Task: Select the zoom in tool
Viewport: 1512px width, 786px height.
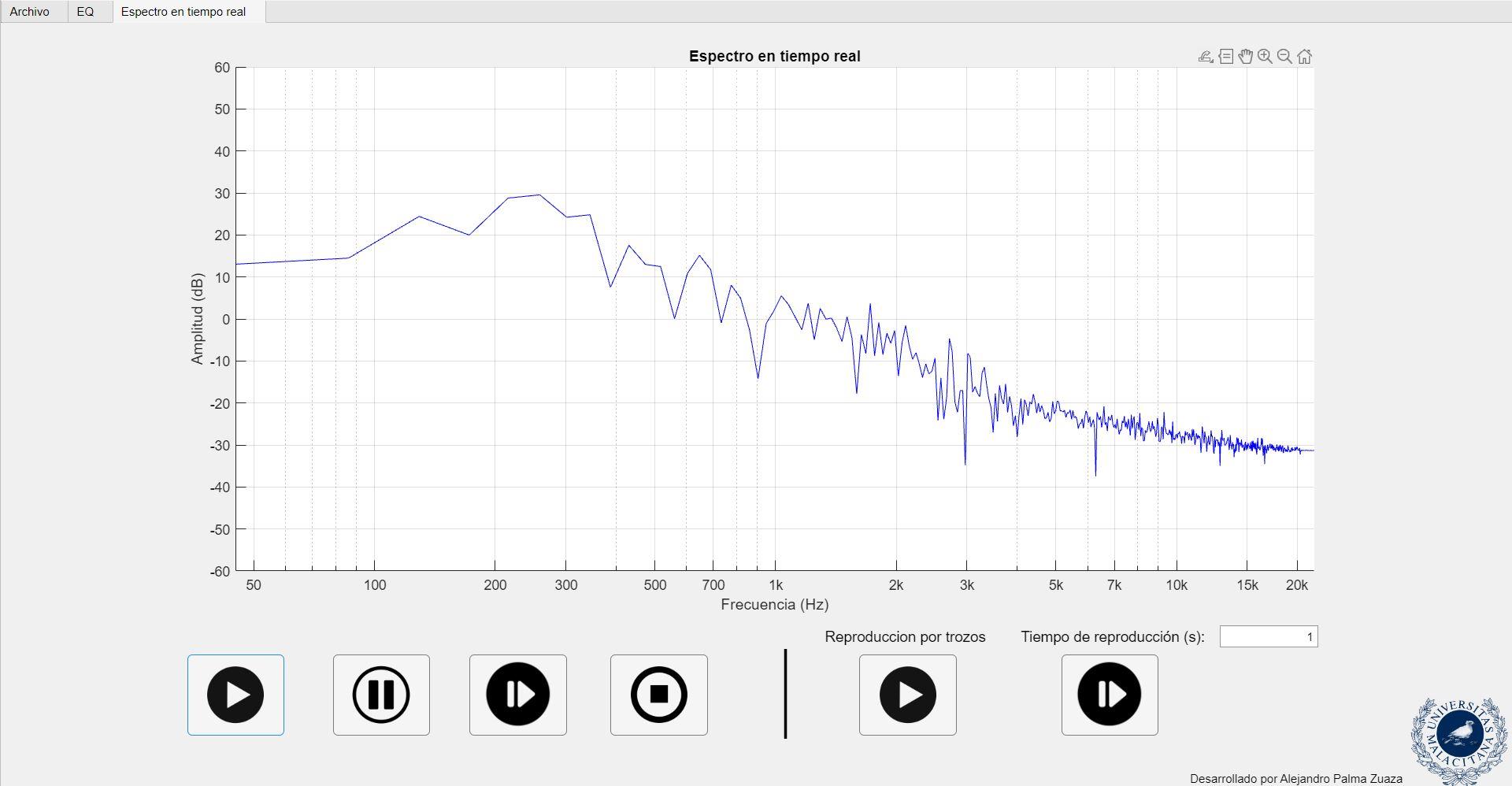Action: (x=1265, y=57)
